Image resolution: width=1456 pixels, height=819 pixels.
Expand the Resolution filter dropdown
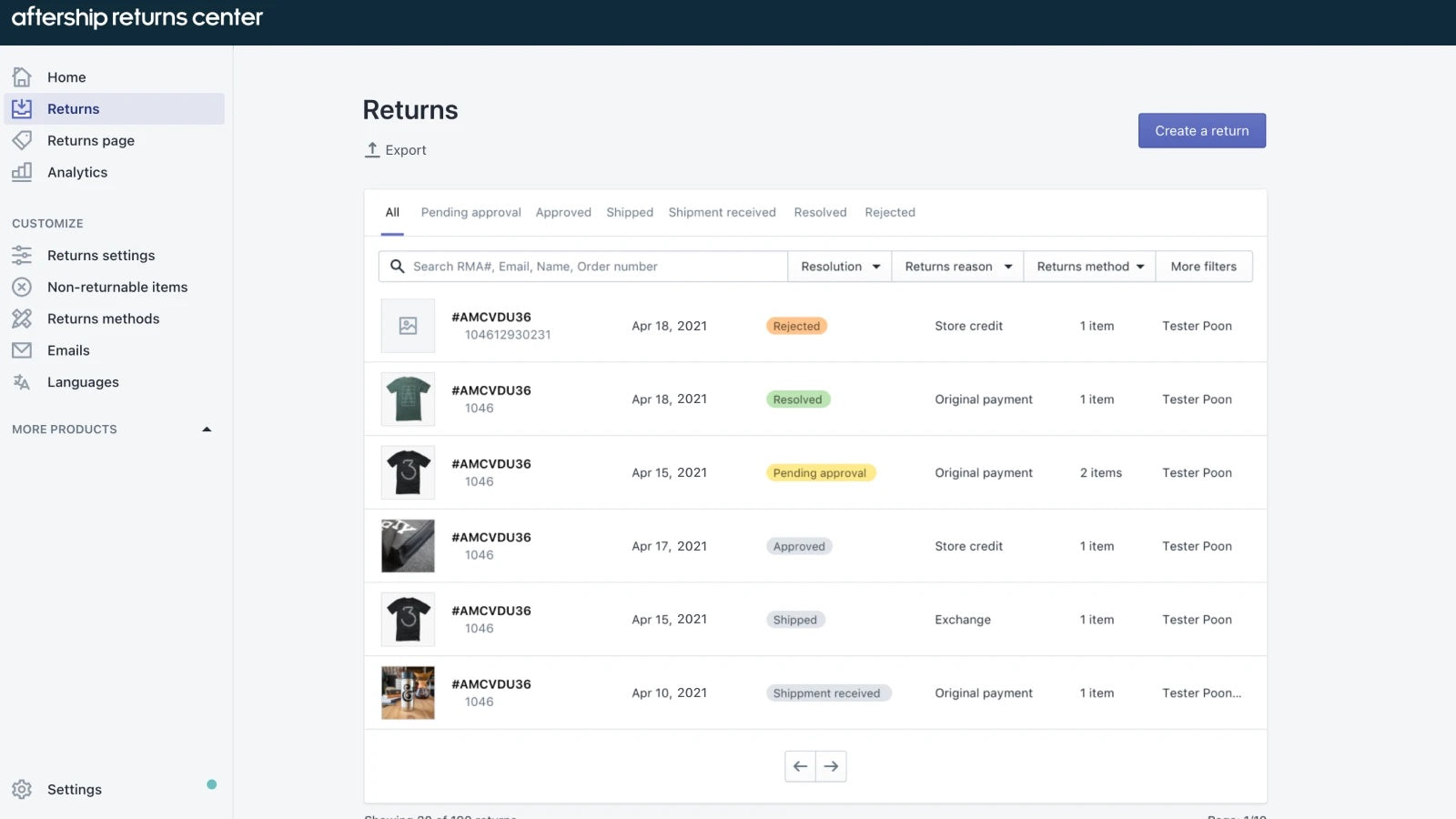839,267
